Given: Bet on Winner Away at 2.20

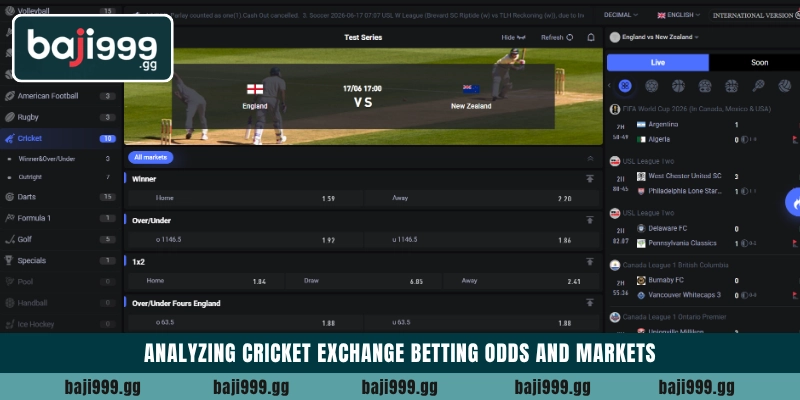Looking at the screenshot, I should 482,198.
